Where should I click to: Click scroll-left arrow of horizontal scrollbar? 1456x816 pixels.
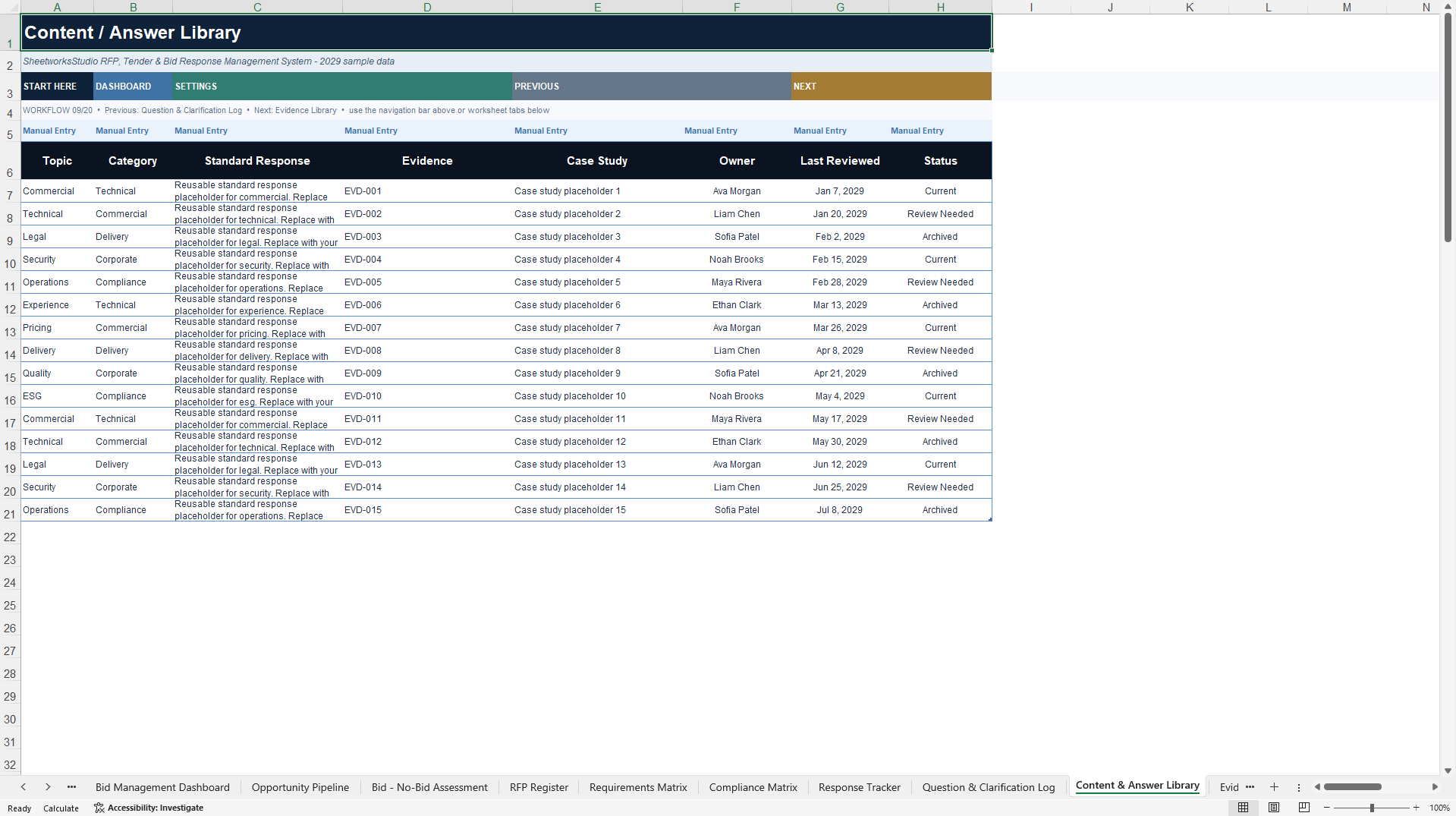tap(1318, 787)
